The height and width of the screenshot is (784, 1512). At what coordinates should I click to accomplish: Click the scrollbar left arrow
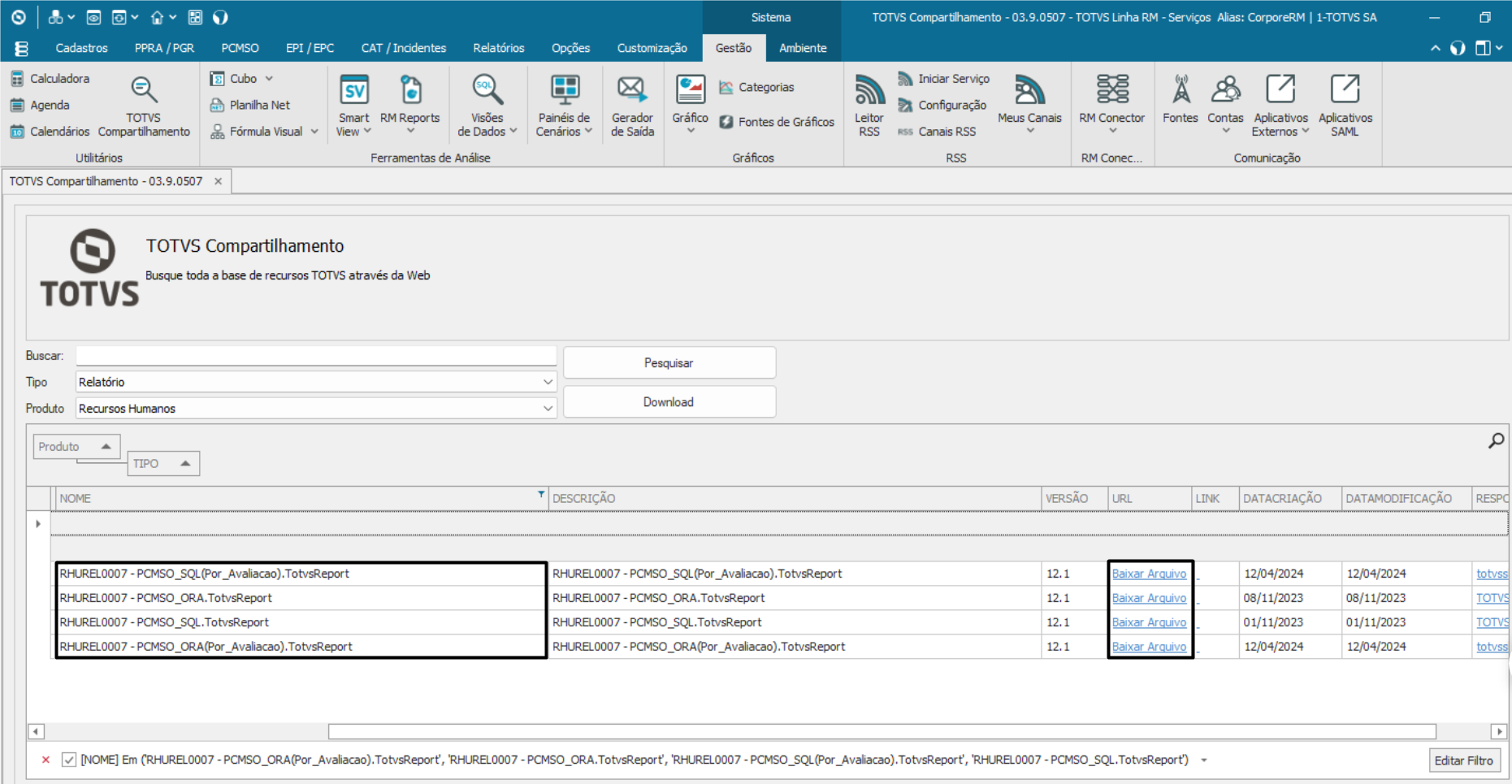36,731
